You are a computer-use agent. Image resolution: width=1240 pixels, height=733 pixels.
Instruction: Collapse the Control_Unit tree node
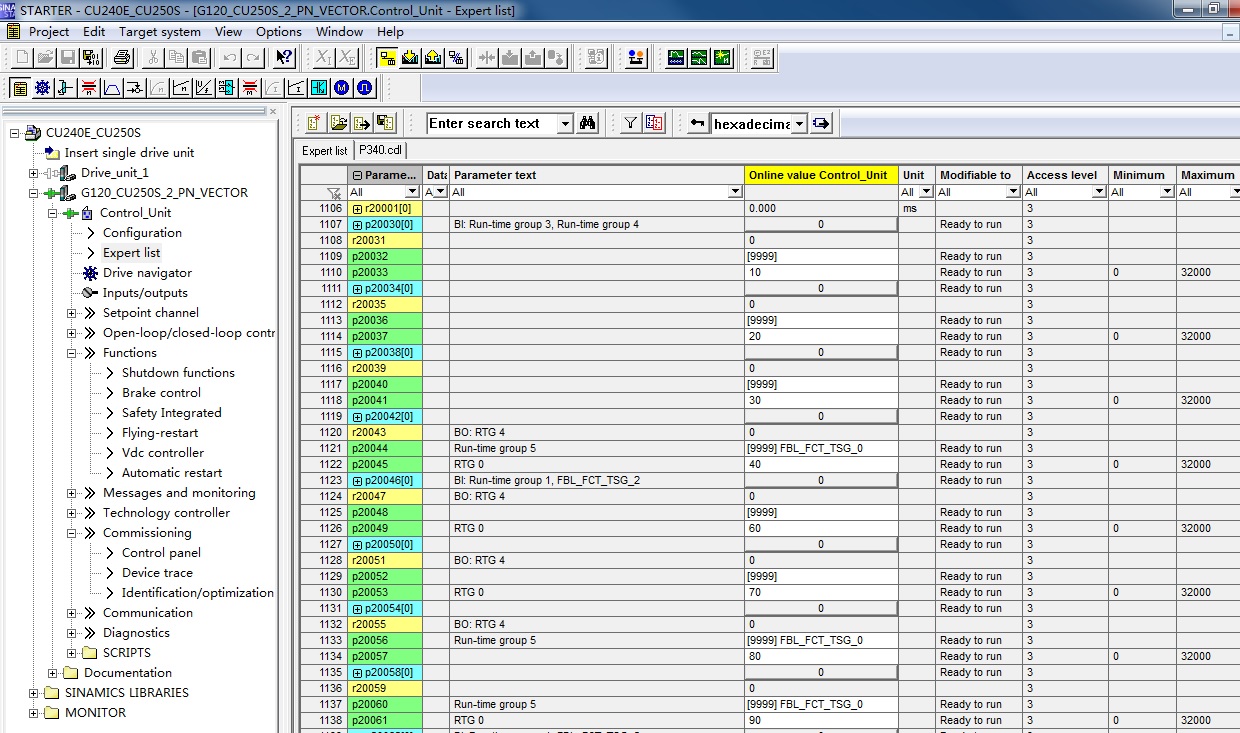pos(52,213)
